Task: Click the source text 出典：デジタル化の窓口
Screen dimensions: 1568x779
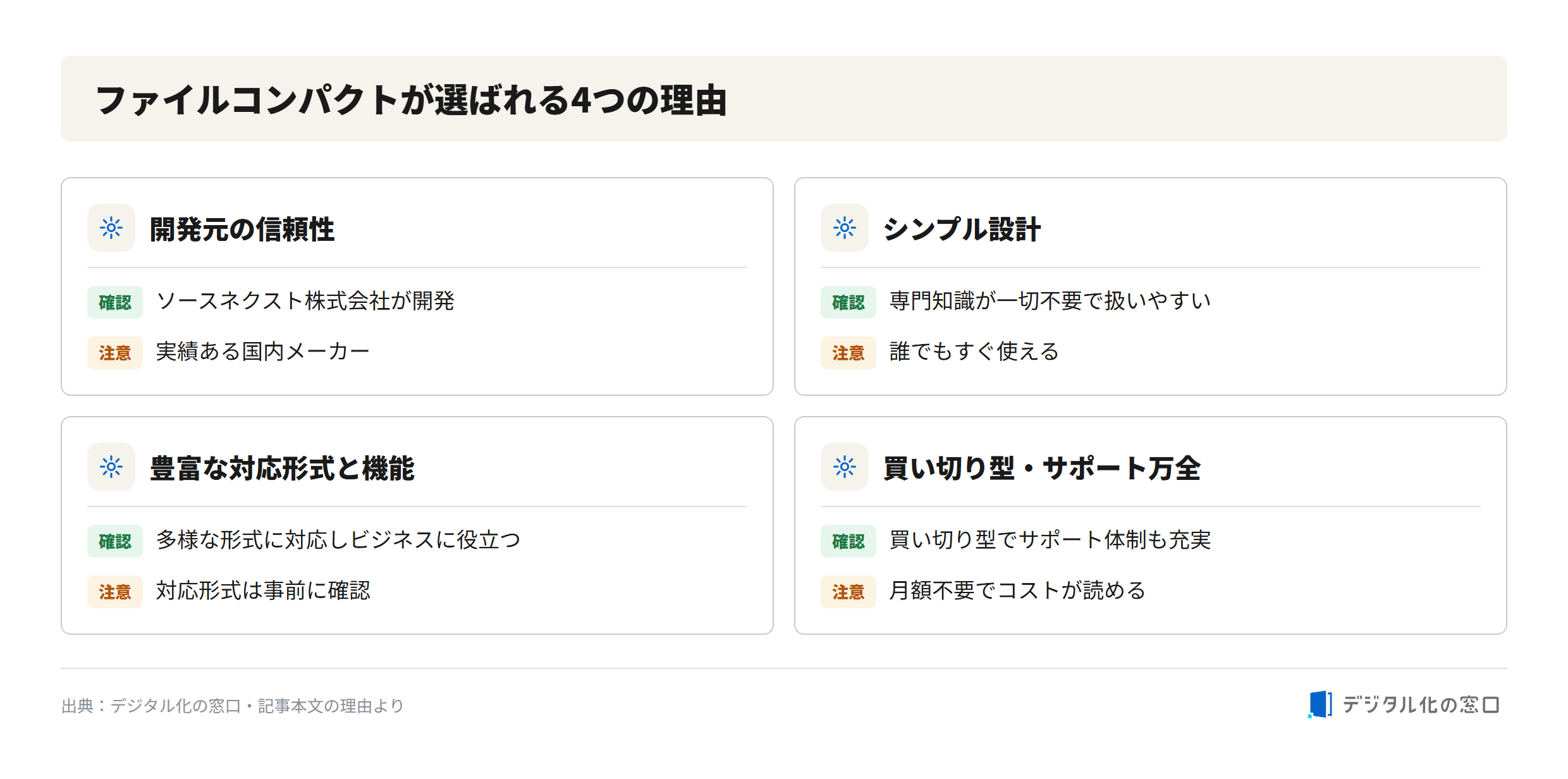Action: (151, 706)
